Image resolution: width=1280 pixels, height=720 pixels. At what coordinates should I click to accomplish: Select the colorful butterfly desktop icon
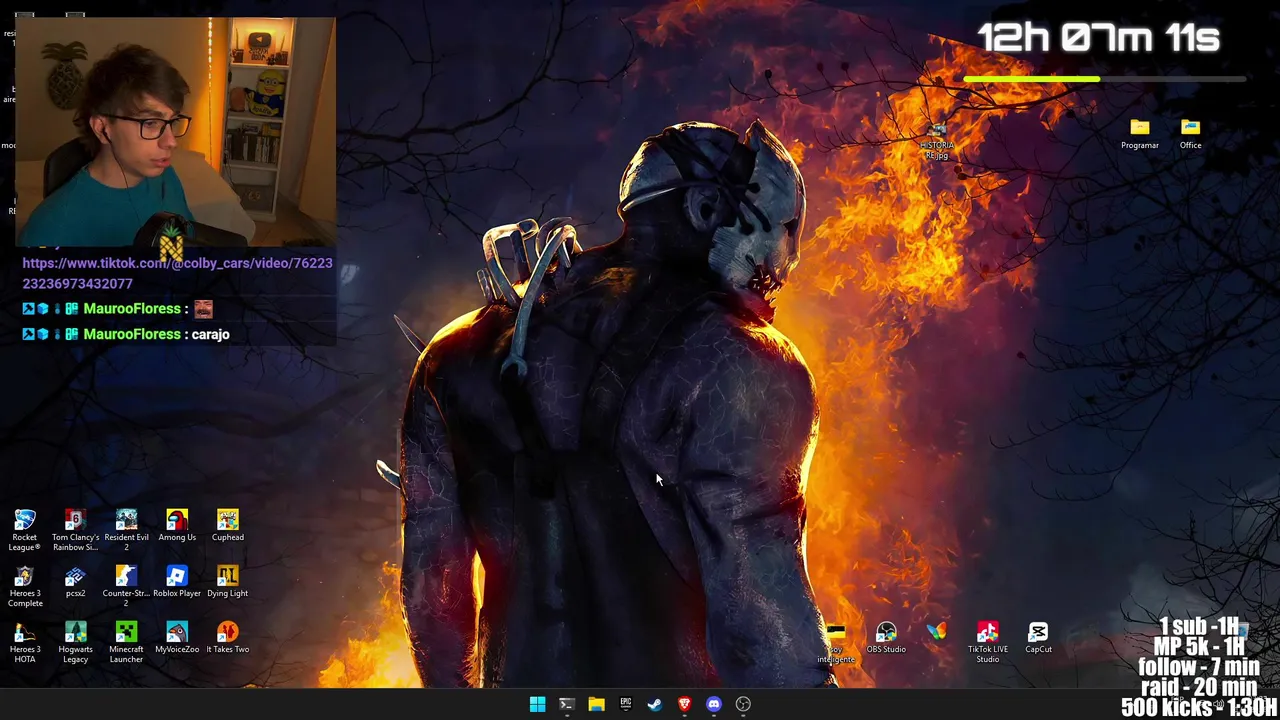936,632
